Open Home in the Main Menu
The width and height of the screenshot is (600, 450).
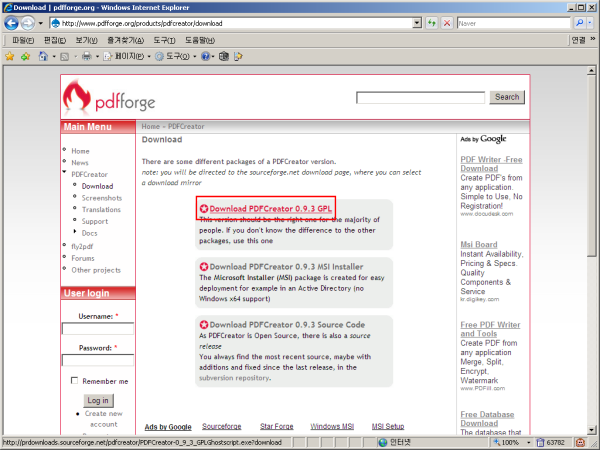pyautogui.click(x=80, y=151)
